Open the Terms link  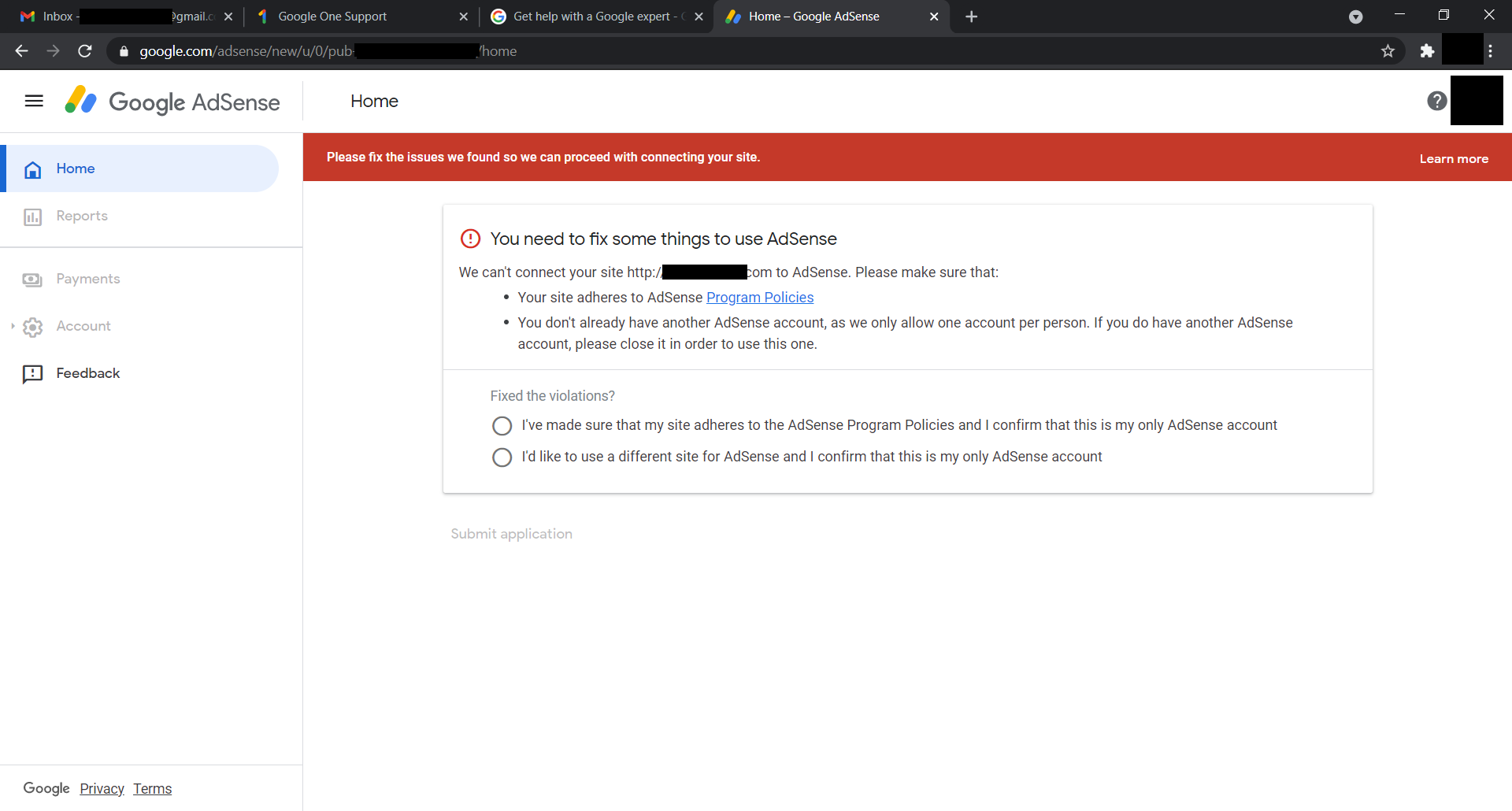pos(152,789)
